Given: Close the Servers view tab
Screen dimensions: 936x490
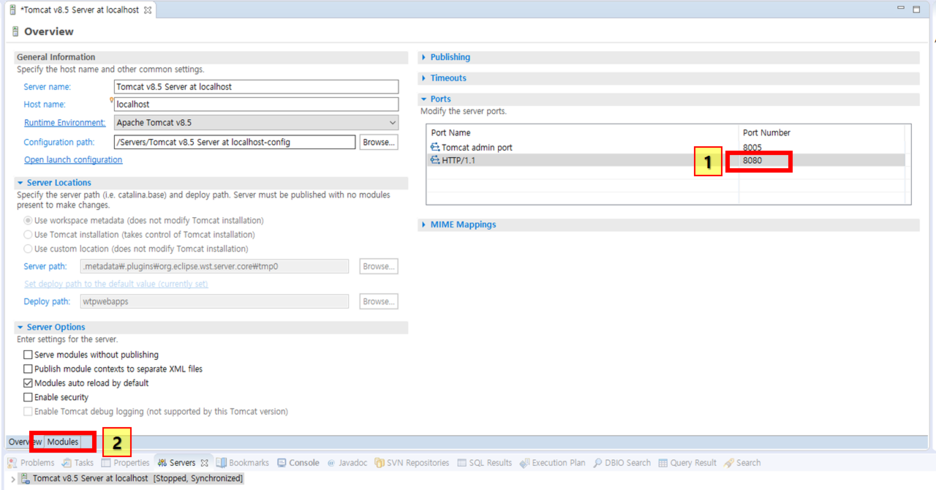Looking at the screenshot, I should point(204,463).
